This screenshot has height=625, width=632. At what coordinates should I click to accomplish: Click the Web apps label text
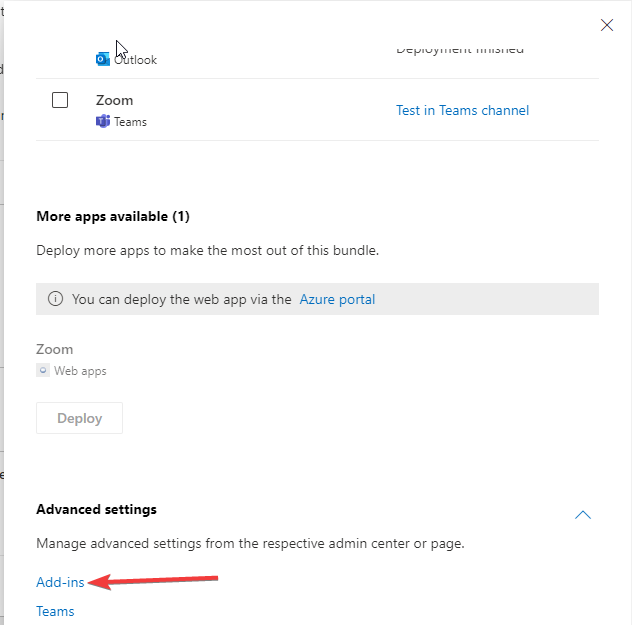coord(80,371)
